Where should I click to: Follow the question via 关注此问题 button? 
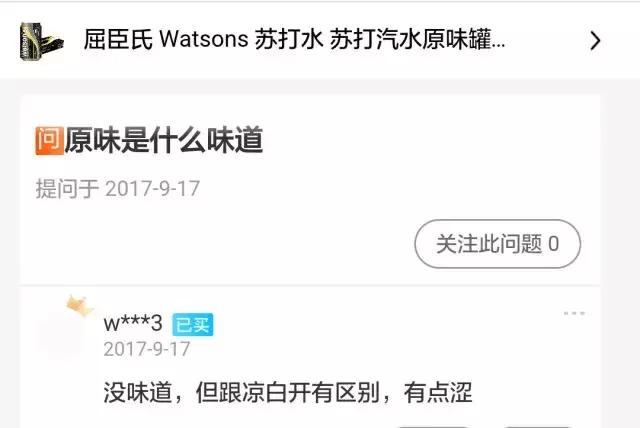click(x=498, y=244)
